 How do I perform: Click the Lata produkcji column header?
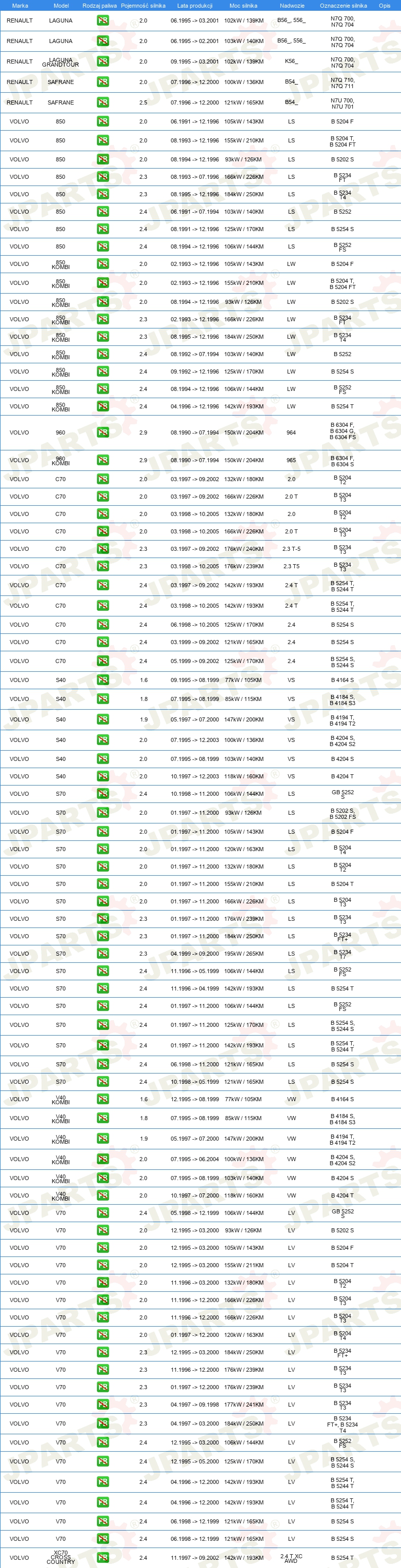pyautogui.click(x=195, y=6)
